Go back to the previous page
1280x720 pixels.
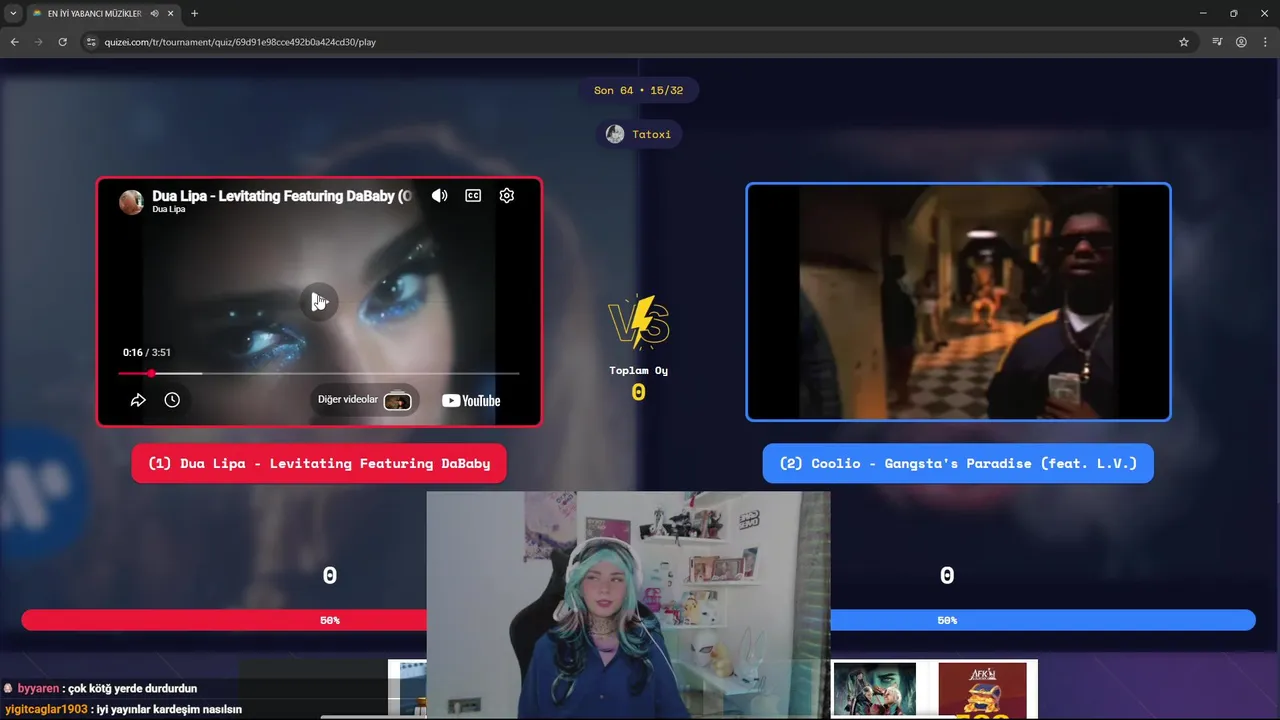(14, 42)
